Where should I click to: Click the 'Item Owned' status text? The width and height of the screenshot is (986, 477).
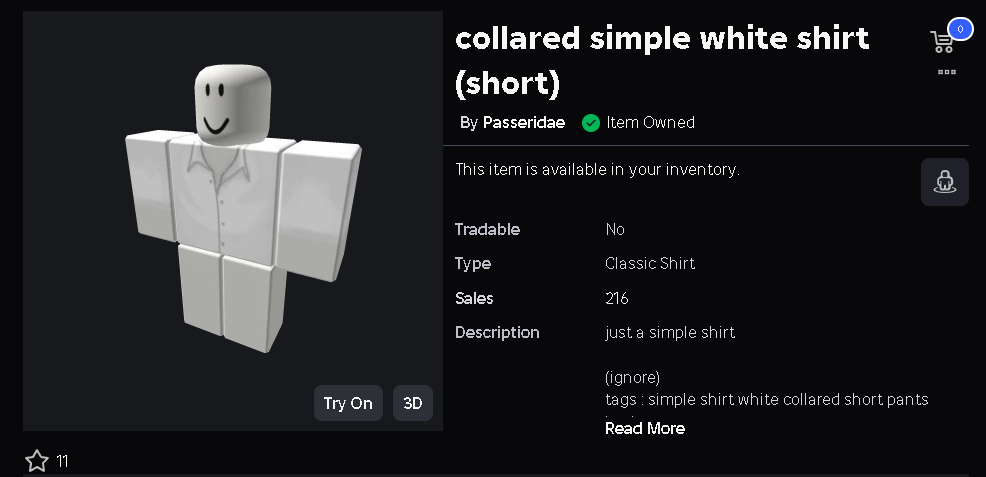click(650, 123)
